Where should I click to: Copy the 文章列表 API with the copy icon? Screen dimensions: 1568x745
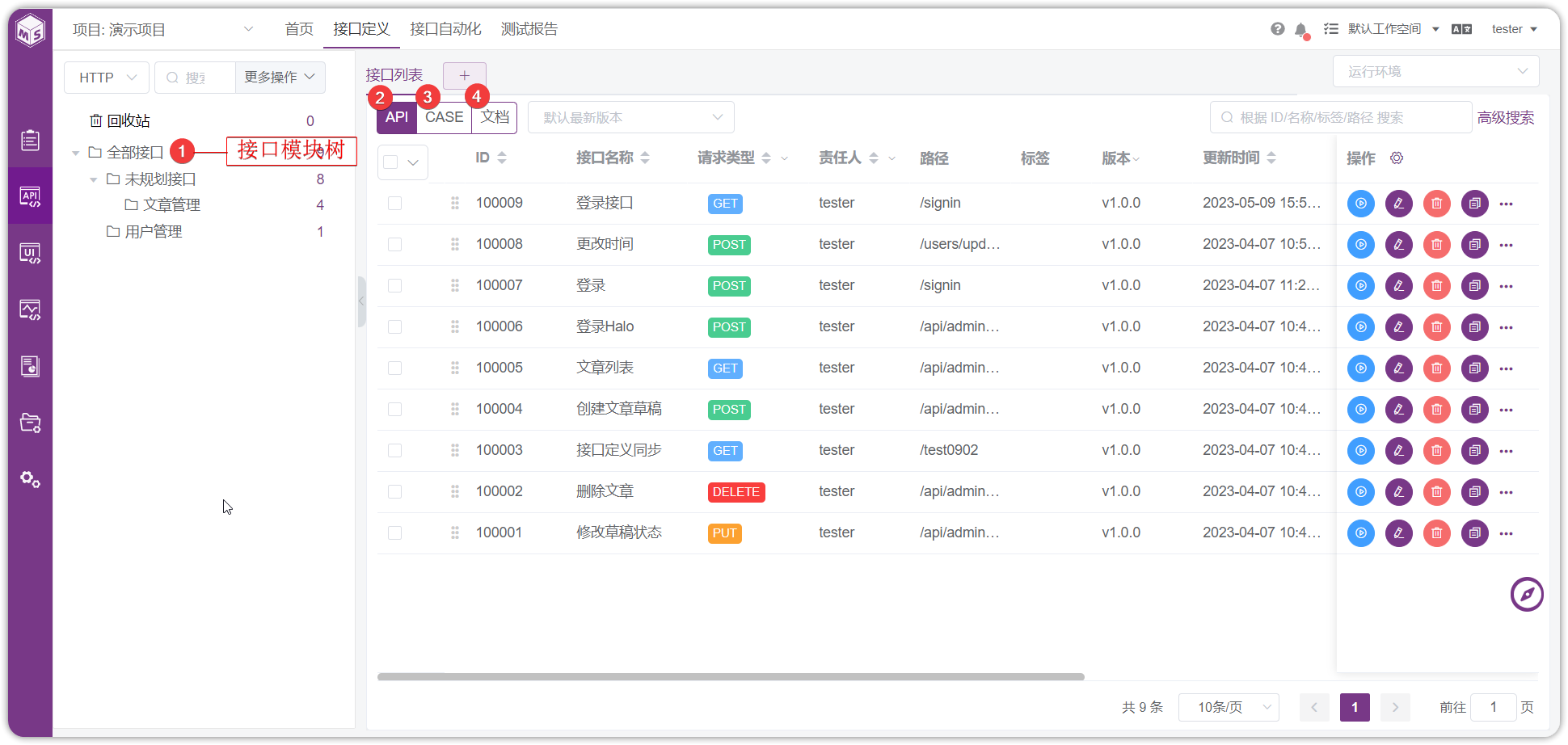[x=1475, y=368]
